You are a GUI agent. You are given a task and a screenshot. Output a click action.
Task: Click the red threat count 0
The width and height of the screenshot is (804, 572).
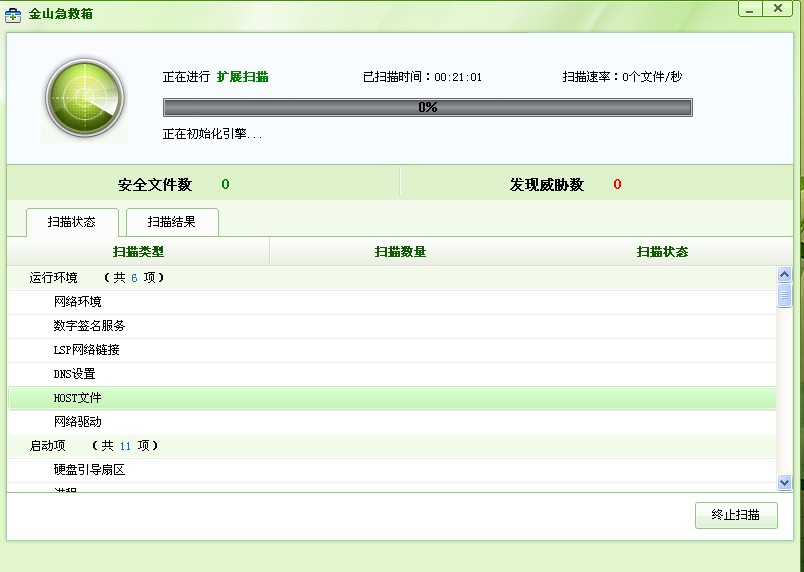click(617, 185)
